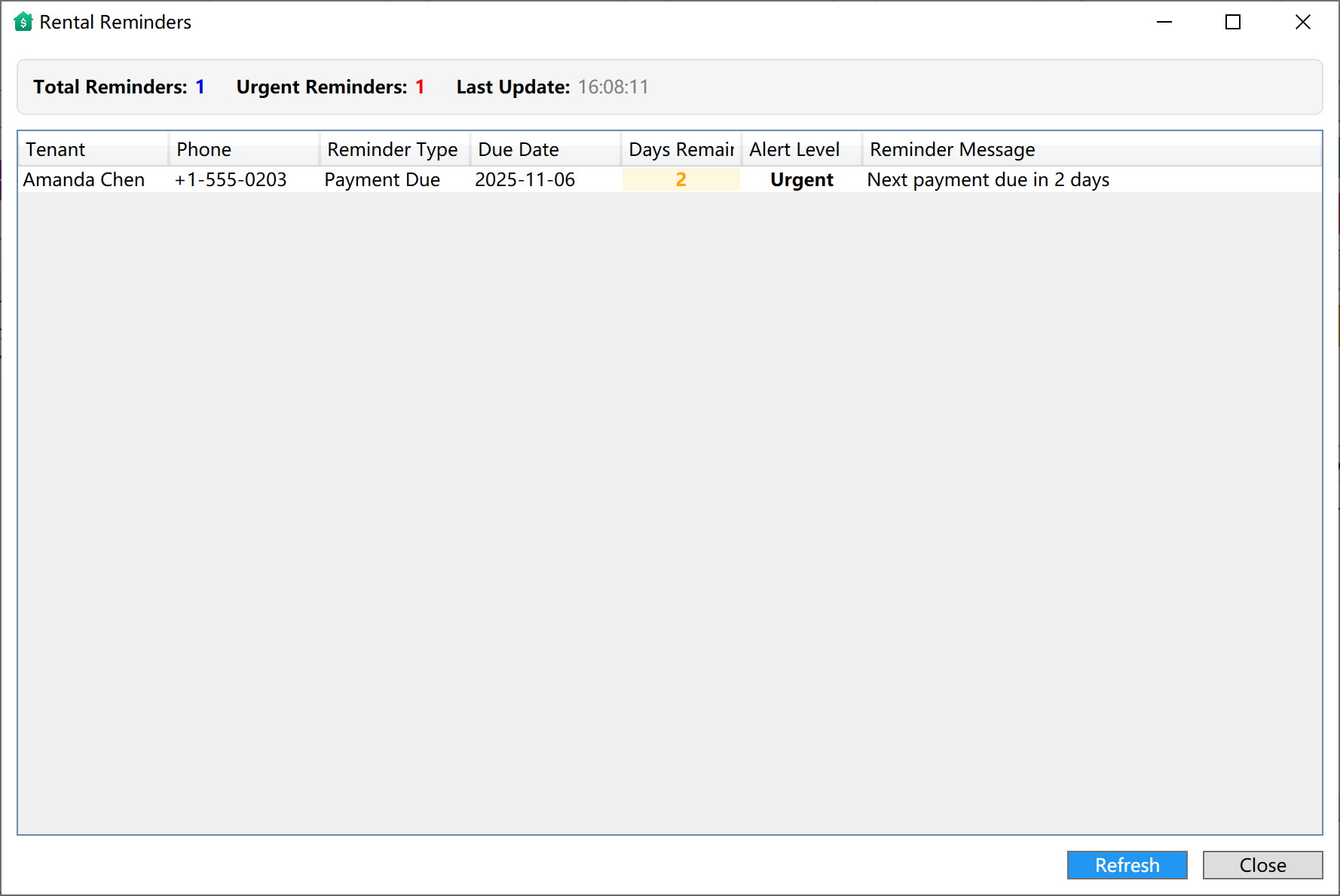
Task: Click the highlighted days remaining value 2
Action: 680,179
